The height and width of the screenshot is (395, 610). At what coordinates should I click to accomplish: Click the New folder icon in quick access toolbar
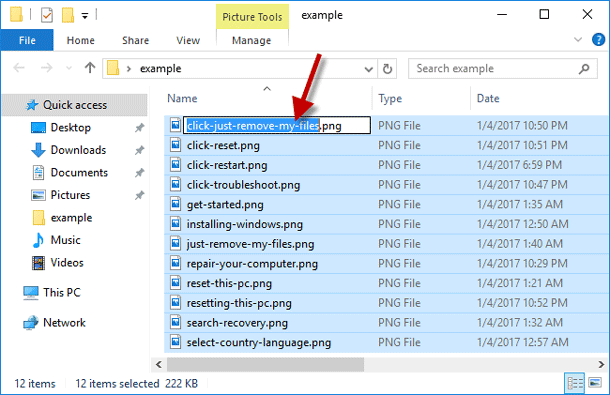point(68,15)
